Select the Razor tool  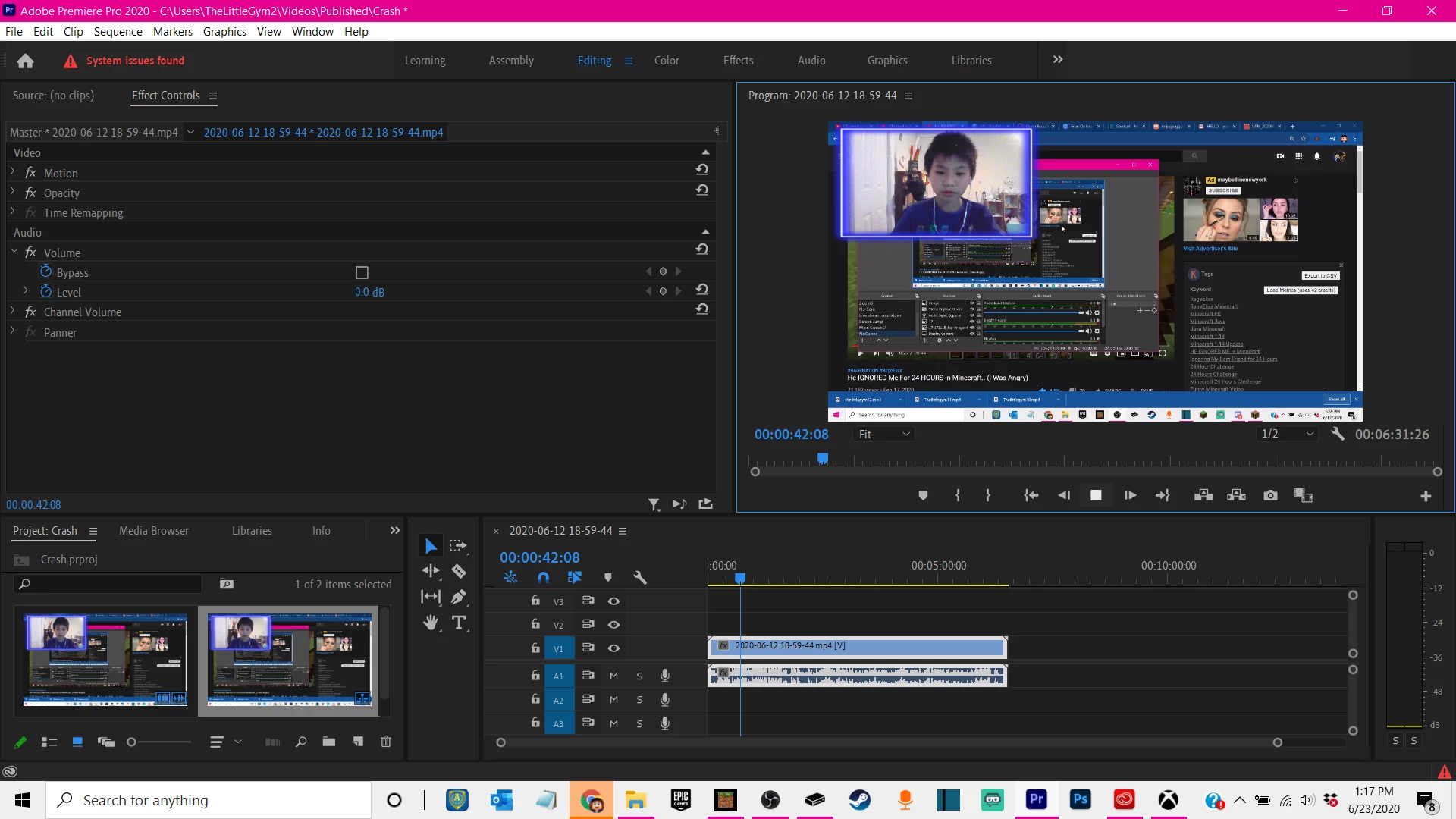pos(459,571)
